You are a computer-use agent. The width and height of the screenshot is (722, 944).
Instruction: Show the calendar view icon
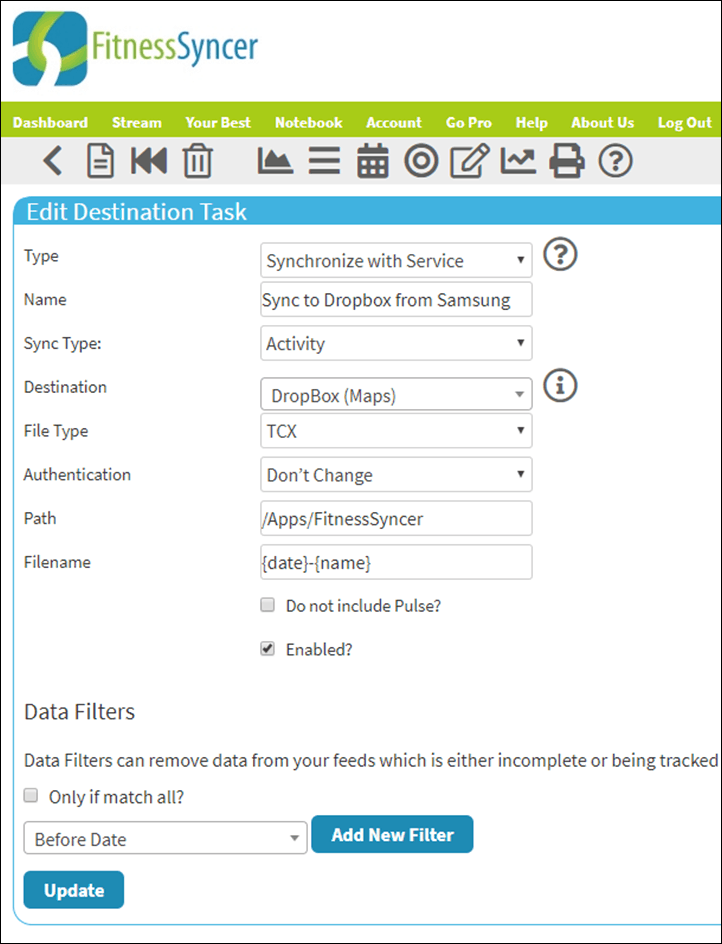click(x=373, y=161)
